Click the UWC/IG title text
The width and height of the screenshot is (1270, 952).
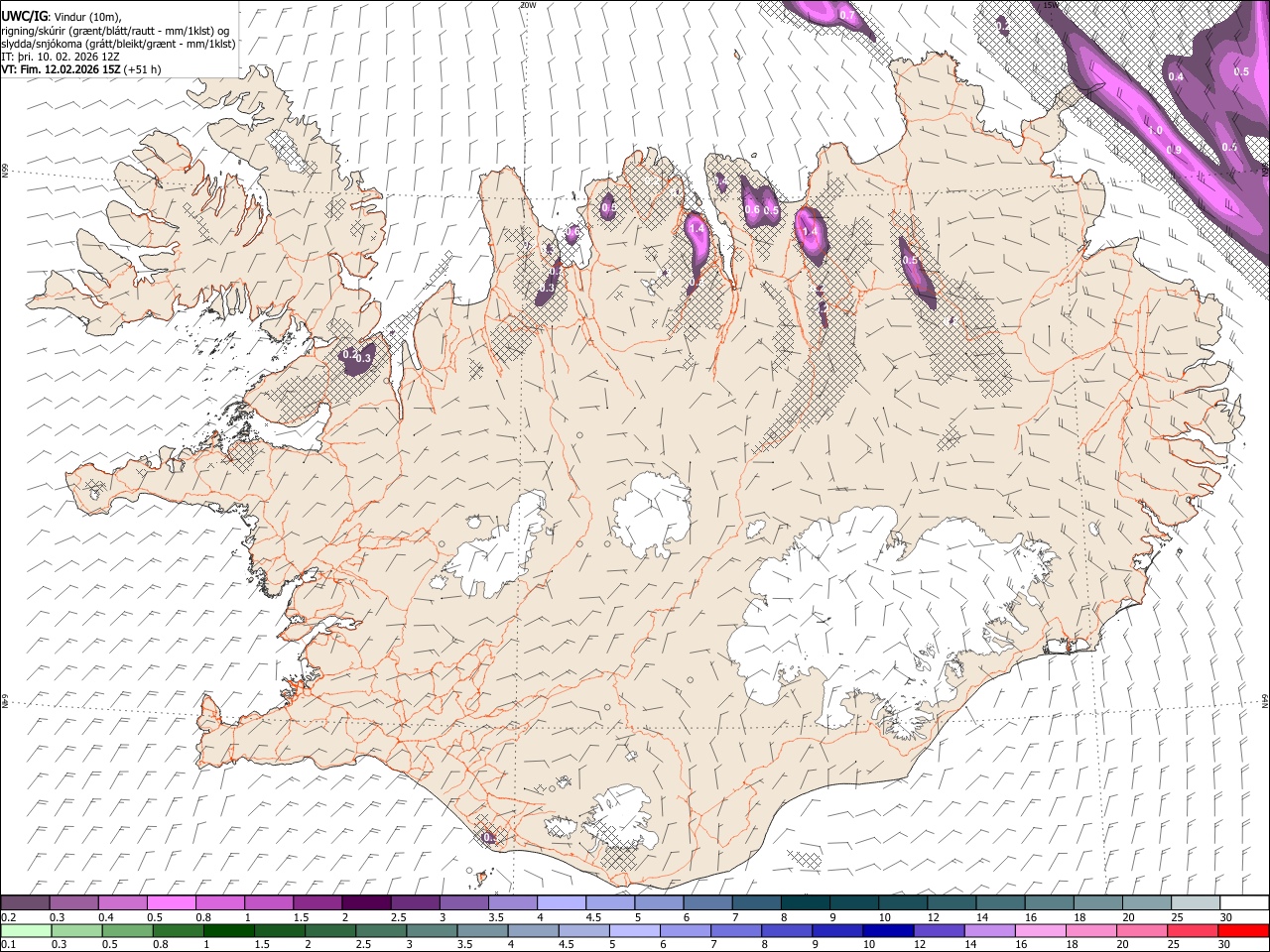point(23,15)
